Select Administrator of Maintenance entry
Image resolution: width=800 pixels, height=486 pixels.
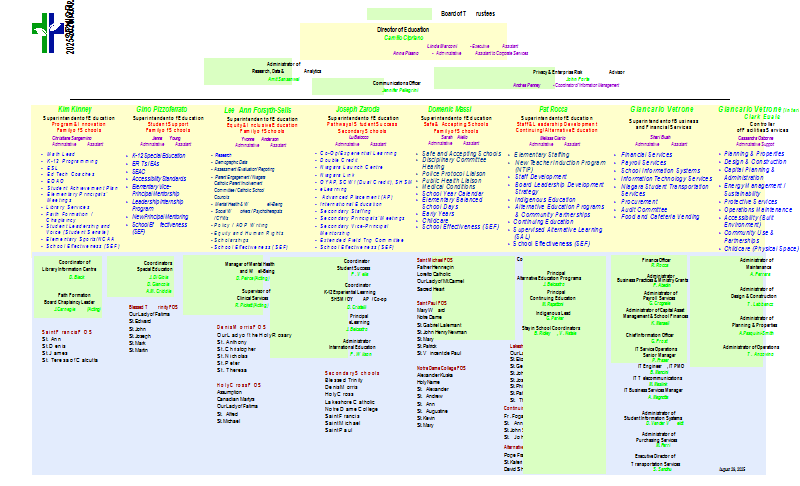point(757,264)
